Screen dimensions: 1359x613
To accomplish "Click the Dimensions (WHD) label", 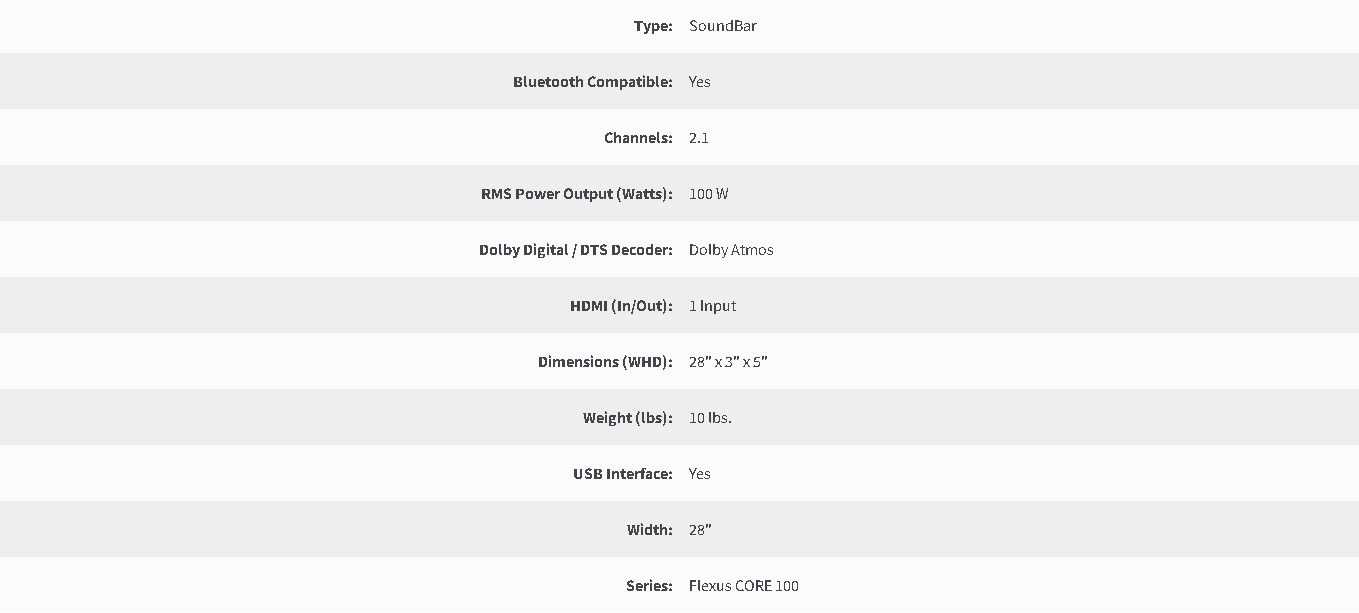I will click(x=605, y=362).
